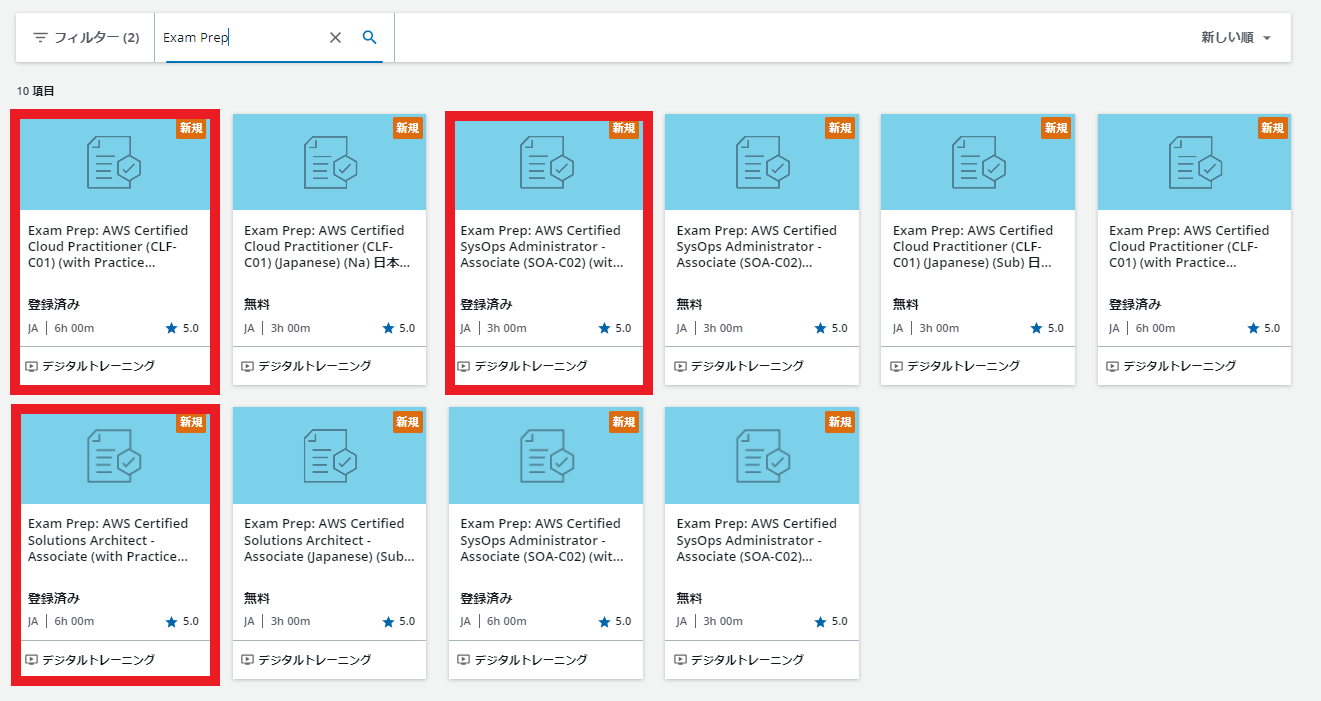
Task: Open Solutions Architect (Japanese) (Sub course thumbnail
Action: click(330, 456)
